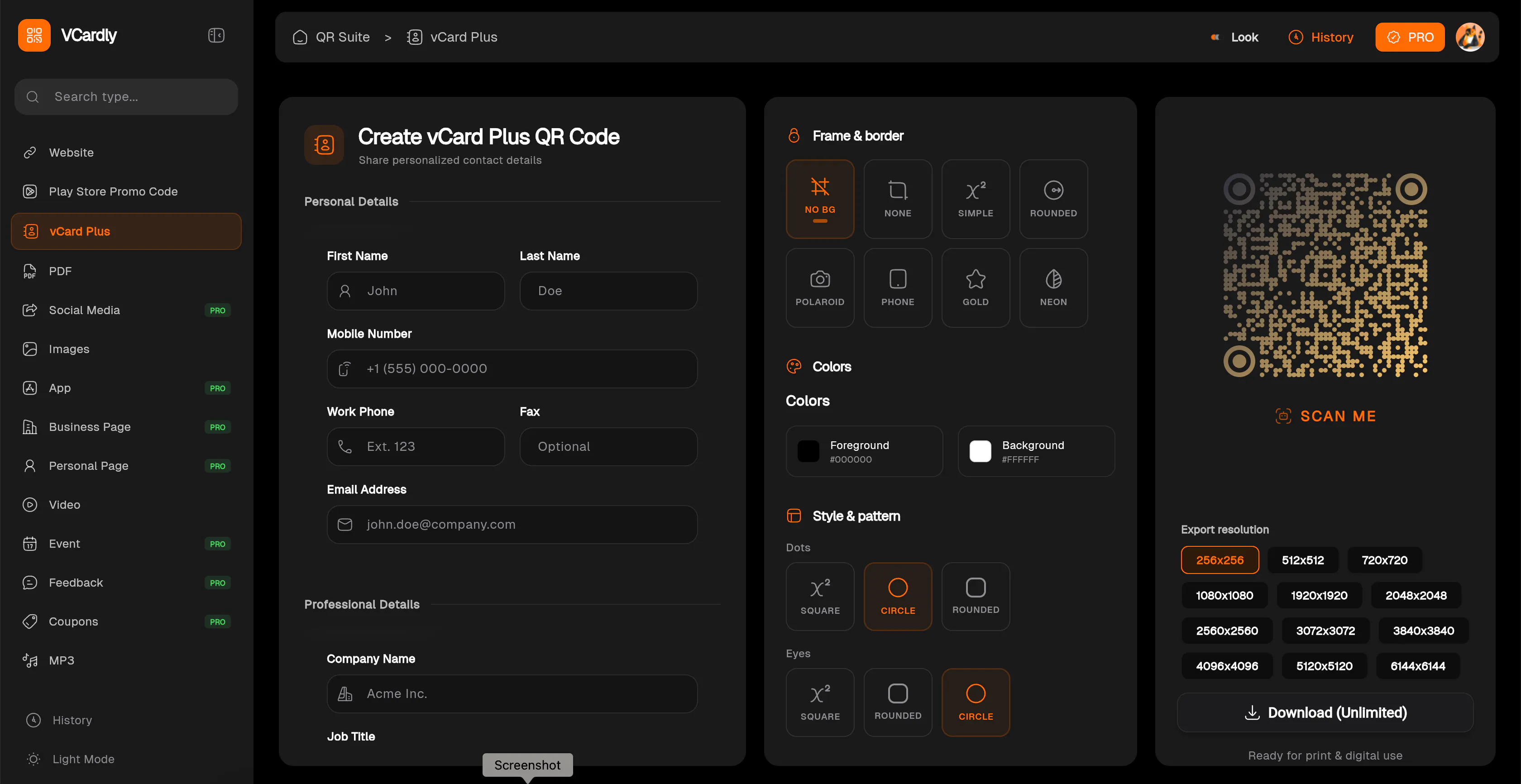
Task: Click the QR Suite home icon
Action: (300, 37)
